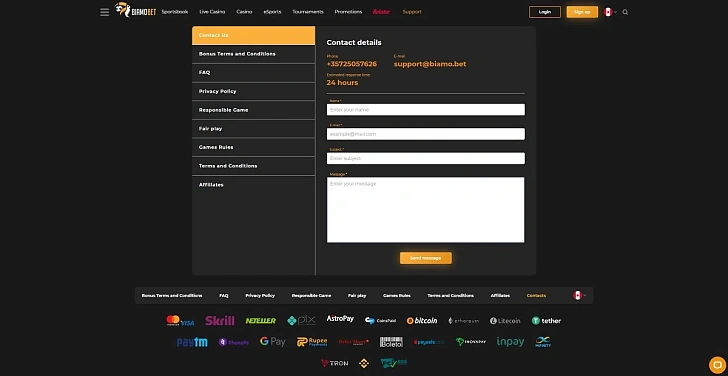Open Support in top navigation
The image size is (728, 376).
coord(412,12)
